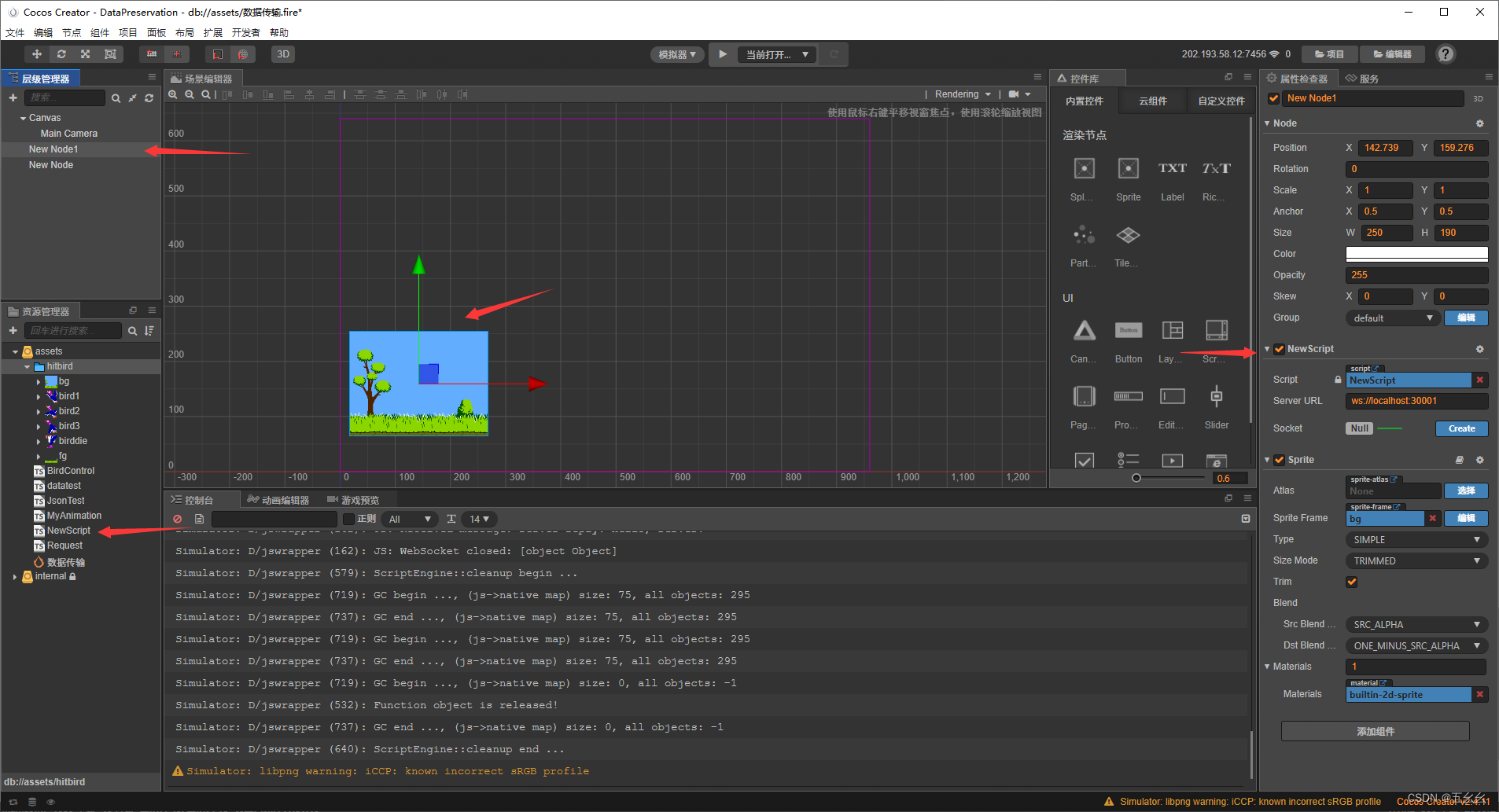Toggle 3D scene view mode

point(282,53)
